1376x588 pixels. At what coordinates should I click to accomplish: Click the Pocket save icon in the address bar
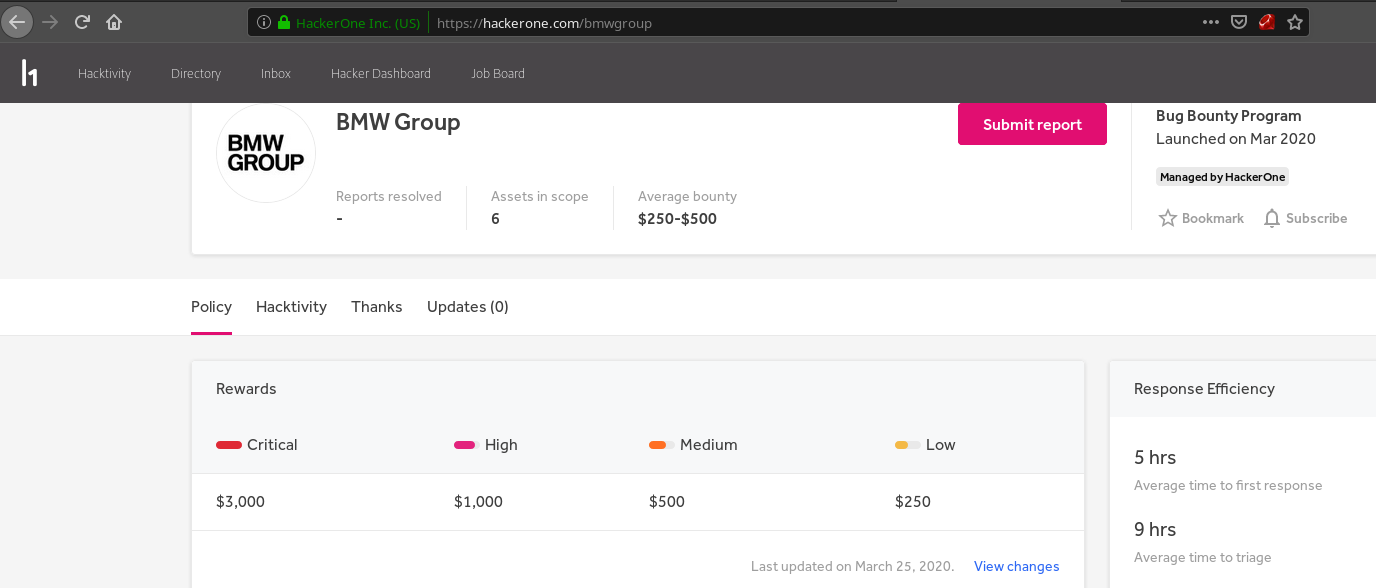1239,22
